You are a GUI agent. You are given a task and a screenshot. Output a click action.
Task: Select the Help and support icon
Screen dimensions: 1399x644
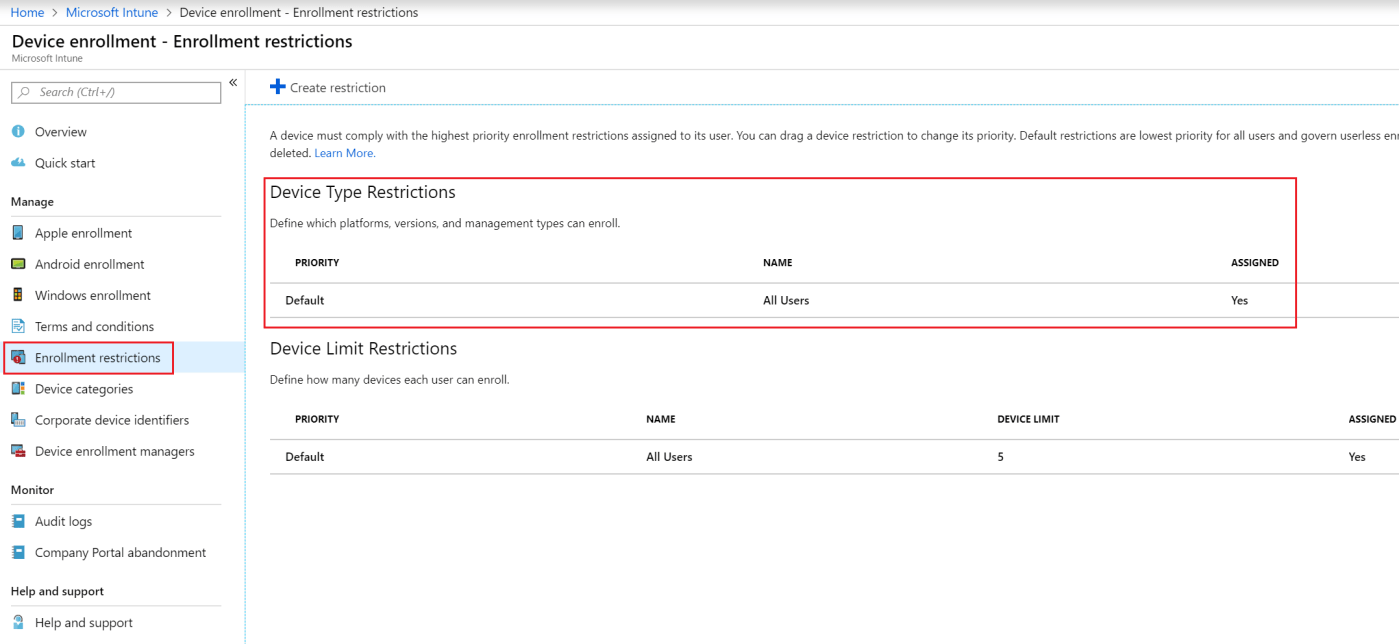point(17,621)
